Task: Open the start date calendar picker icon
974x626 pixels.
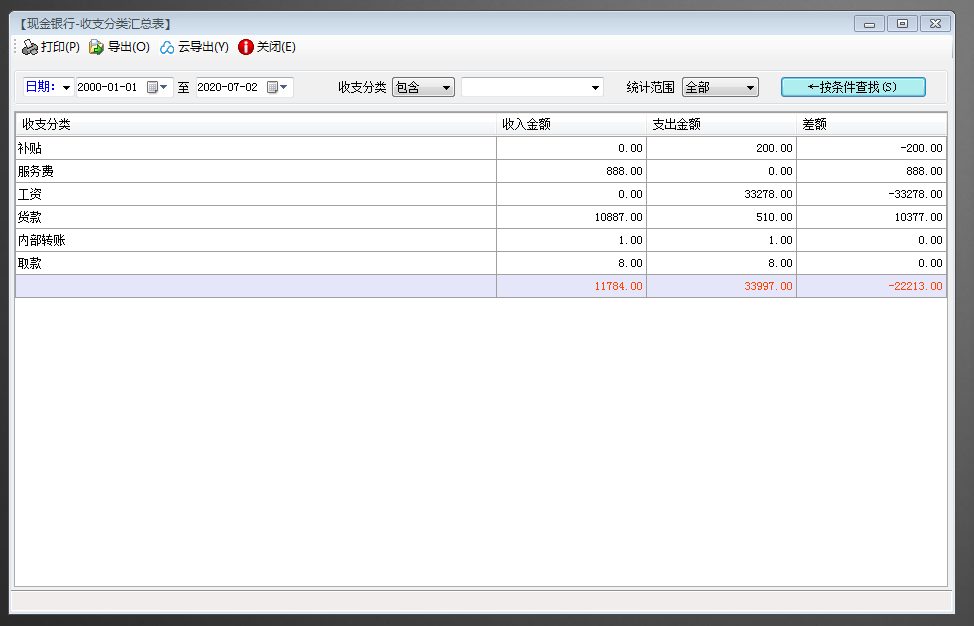Action: 154,88
